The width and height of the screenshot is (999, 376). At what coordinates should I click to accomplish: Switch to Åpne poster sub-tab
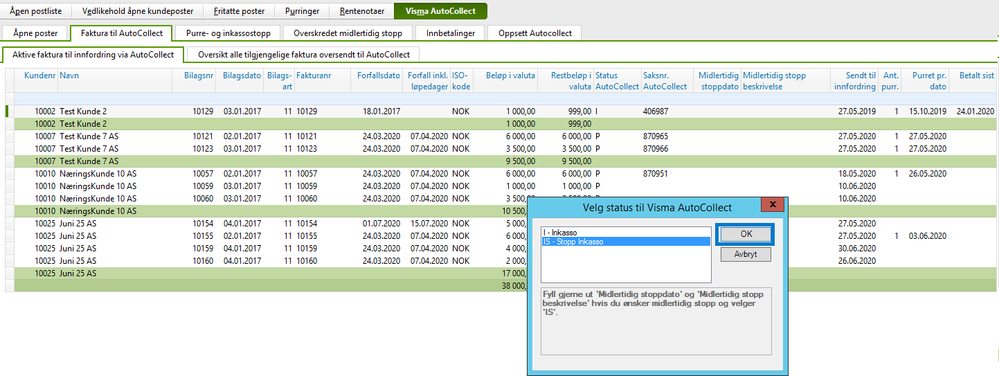pos(36,33)
